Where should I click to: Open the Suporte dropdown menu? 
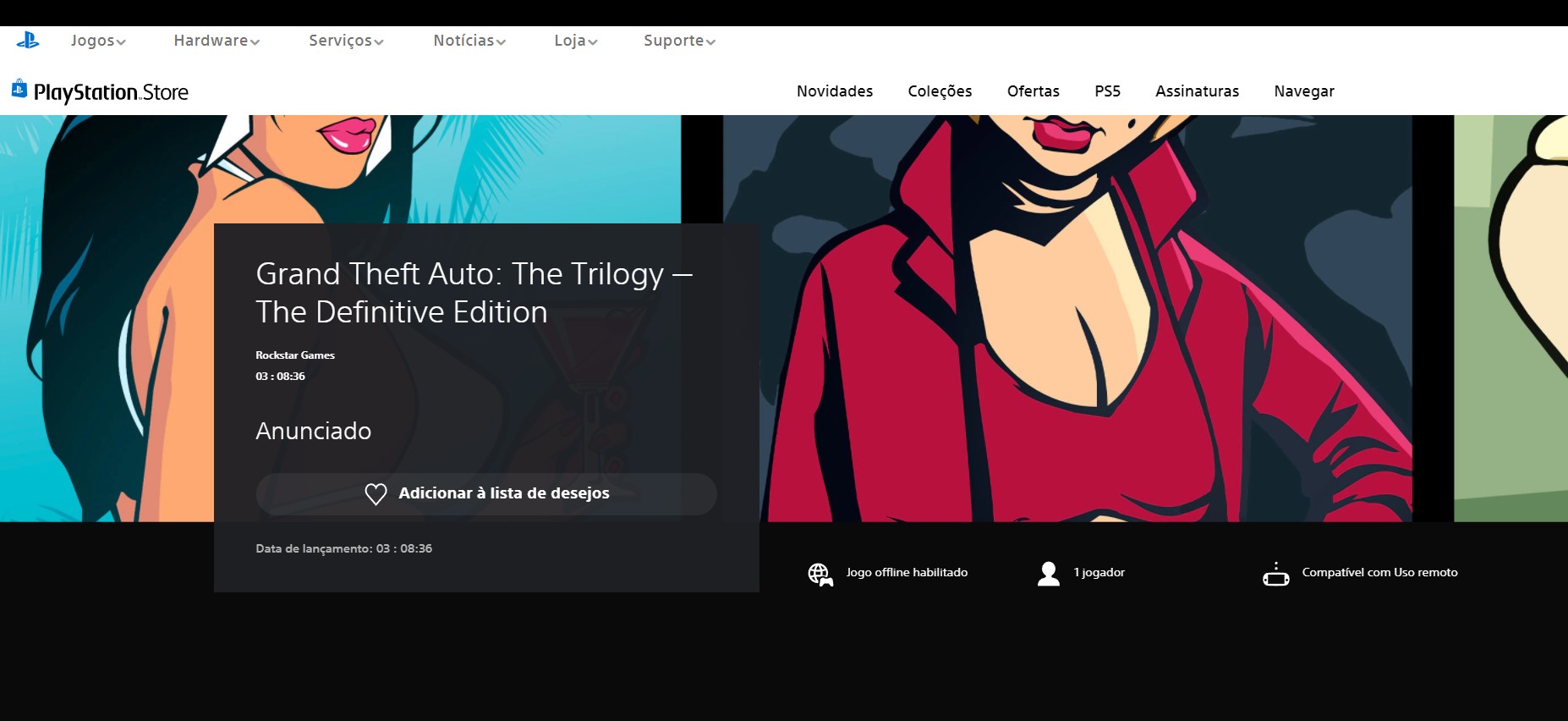tap(679, 41)
